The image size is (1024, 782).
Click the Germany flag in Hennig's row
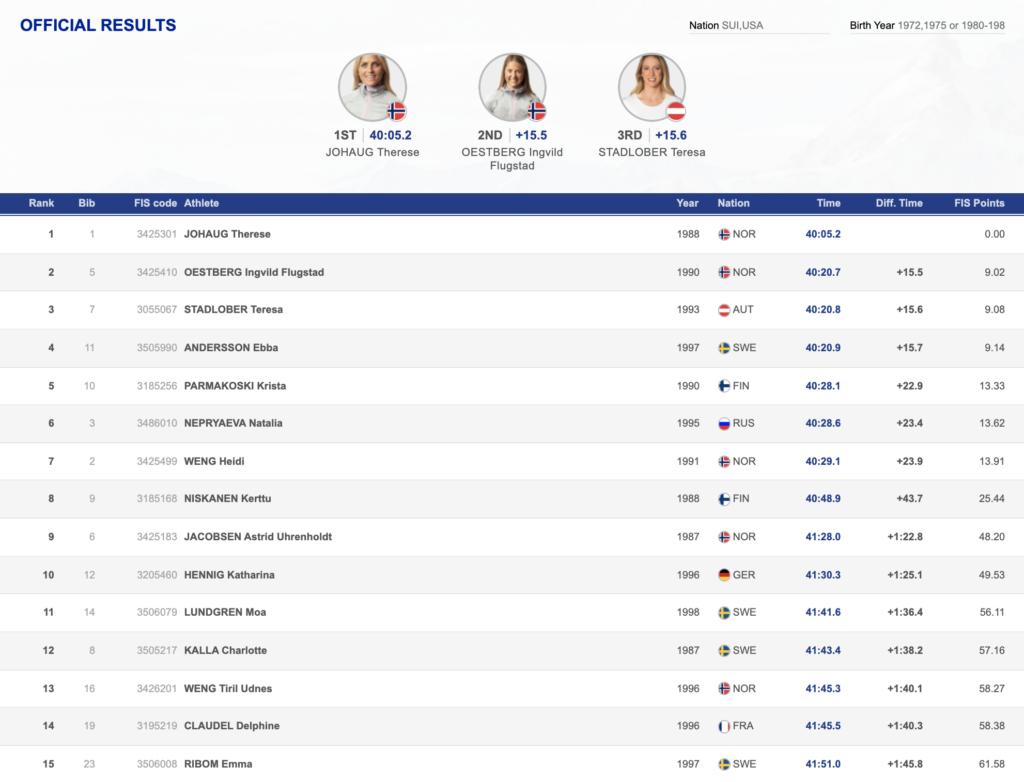(724, 575)
